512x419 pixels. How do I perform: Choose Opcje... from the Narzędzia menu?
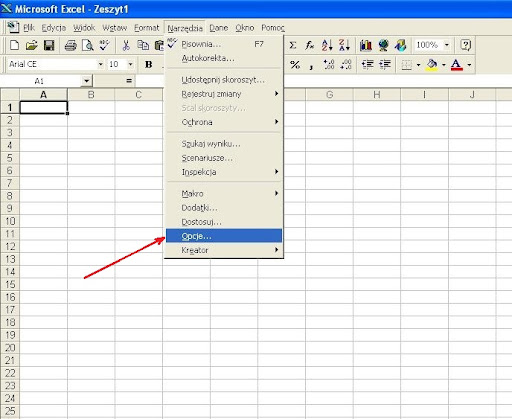224,236
